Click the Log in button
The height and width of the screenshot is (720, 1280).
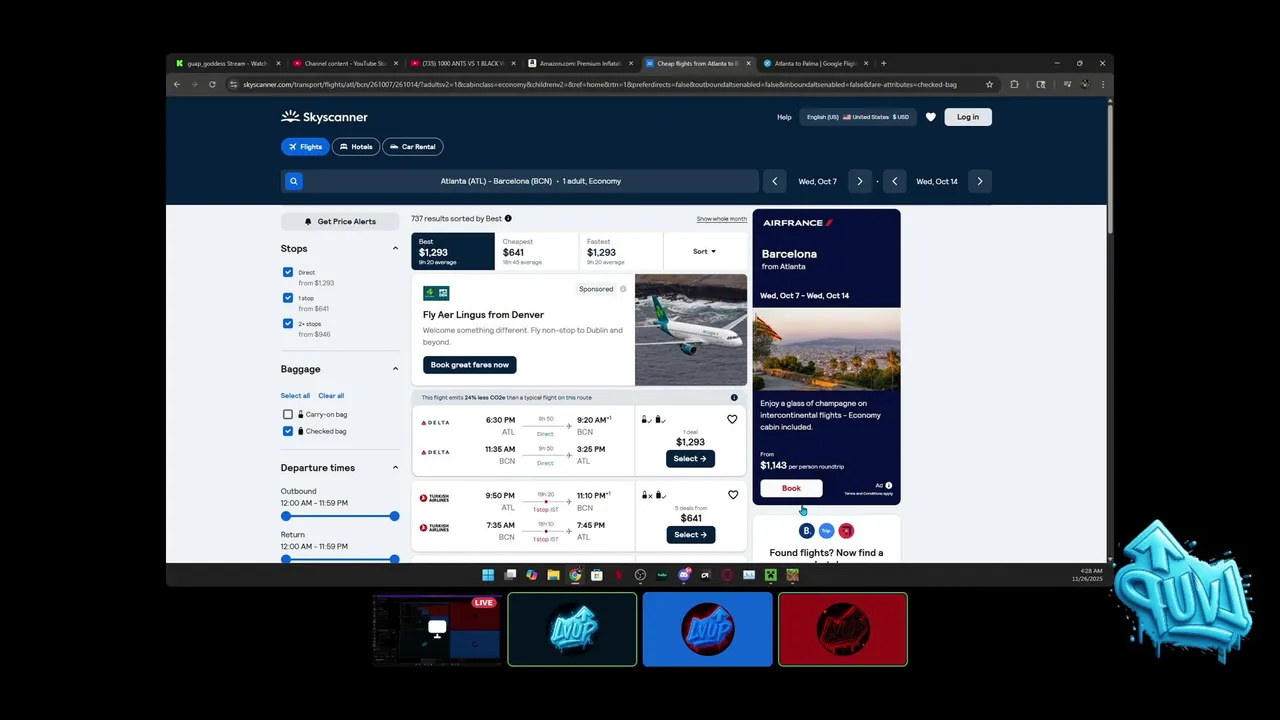click(968, 117)
